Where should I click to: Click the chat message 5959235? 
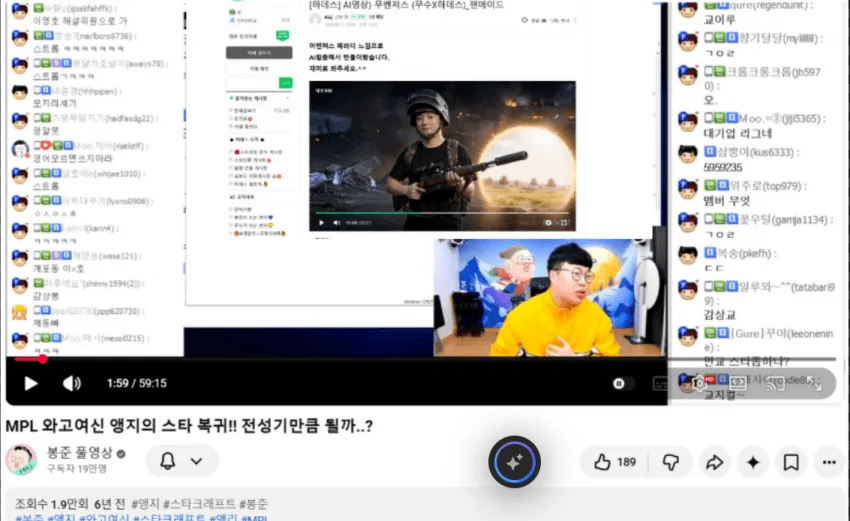[x=723, y=168]
